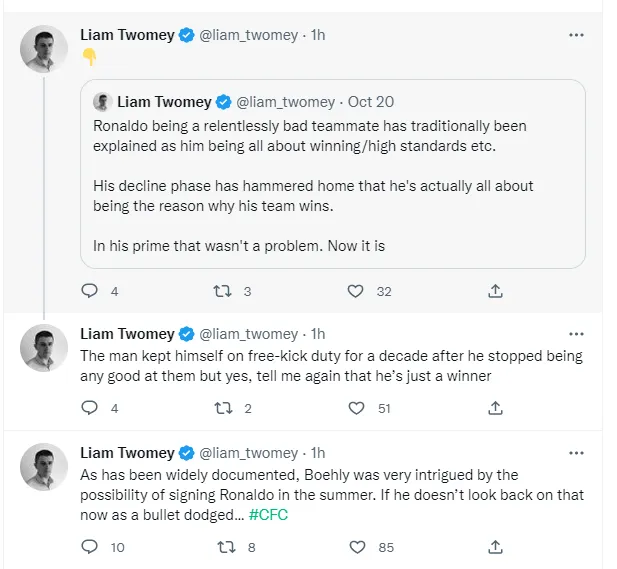Retweet the free-kick duty tweet
The width and height of the screenshot is (617, 569).
coord(225,408)
